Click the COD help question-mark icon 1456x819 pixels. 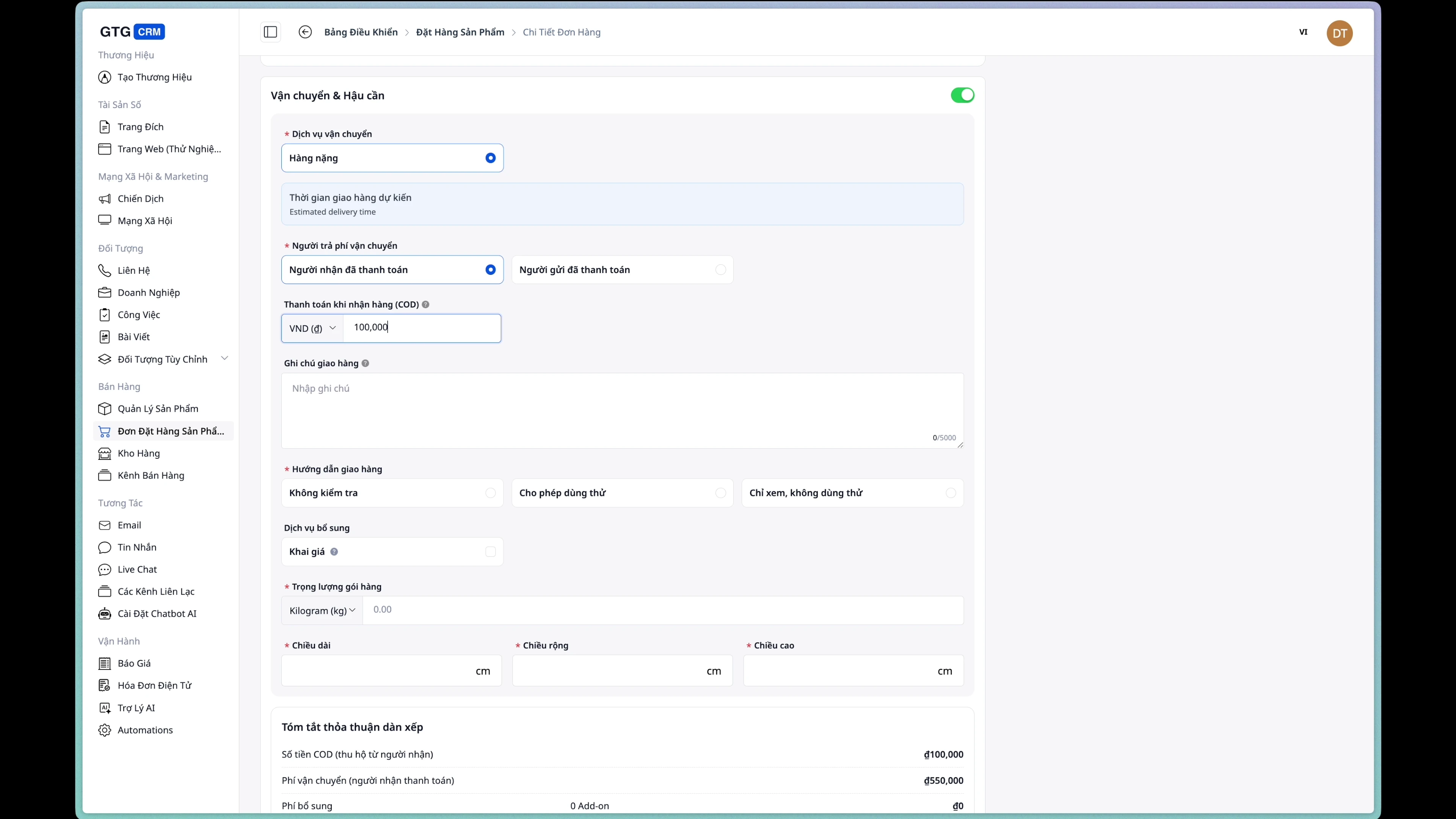click(x=425, y=304)
